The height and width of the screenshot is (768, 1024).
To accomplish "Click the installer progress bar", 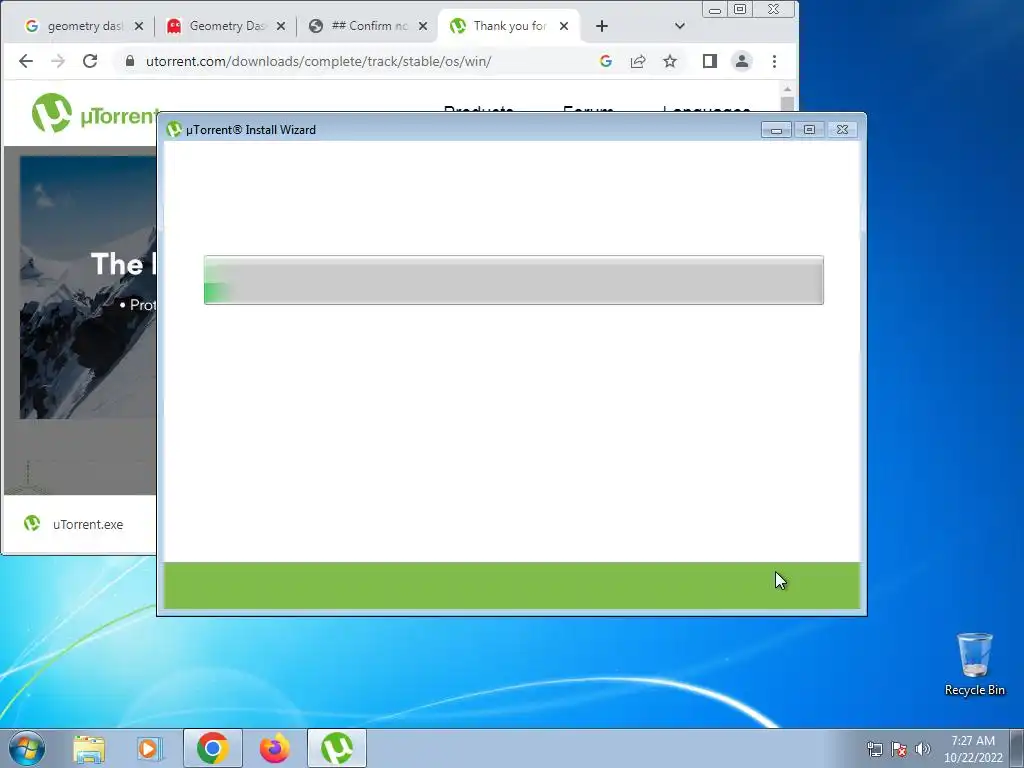I will (x=514, y=280).
